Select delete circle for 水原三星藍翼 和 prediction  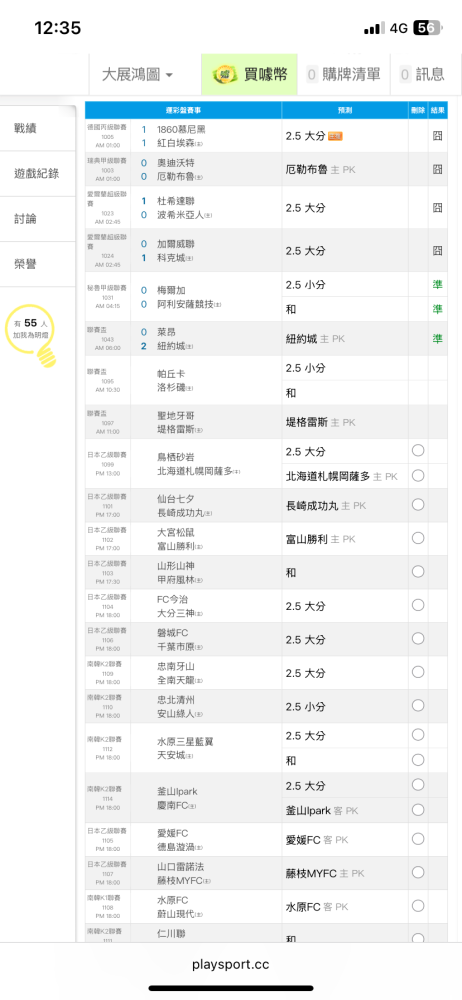[418, 760]
